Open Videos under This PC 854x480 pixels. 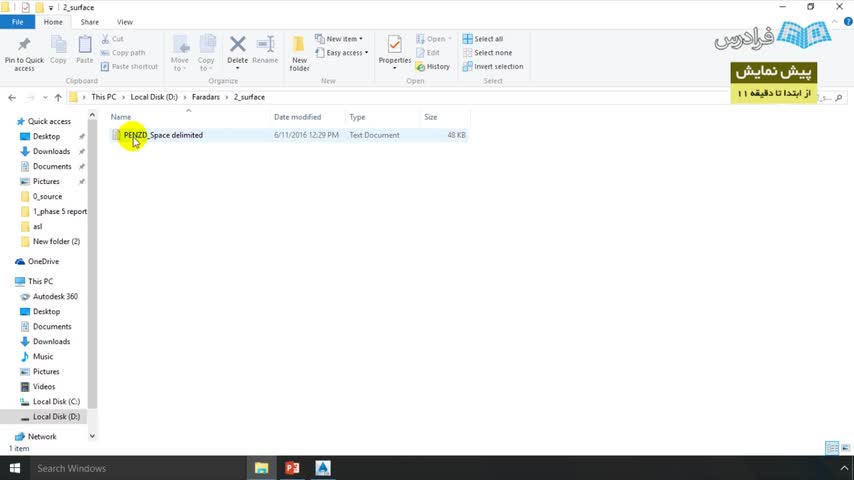click(x=44, y=386)
